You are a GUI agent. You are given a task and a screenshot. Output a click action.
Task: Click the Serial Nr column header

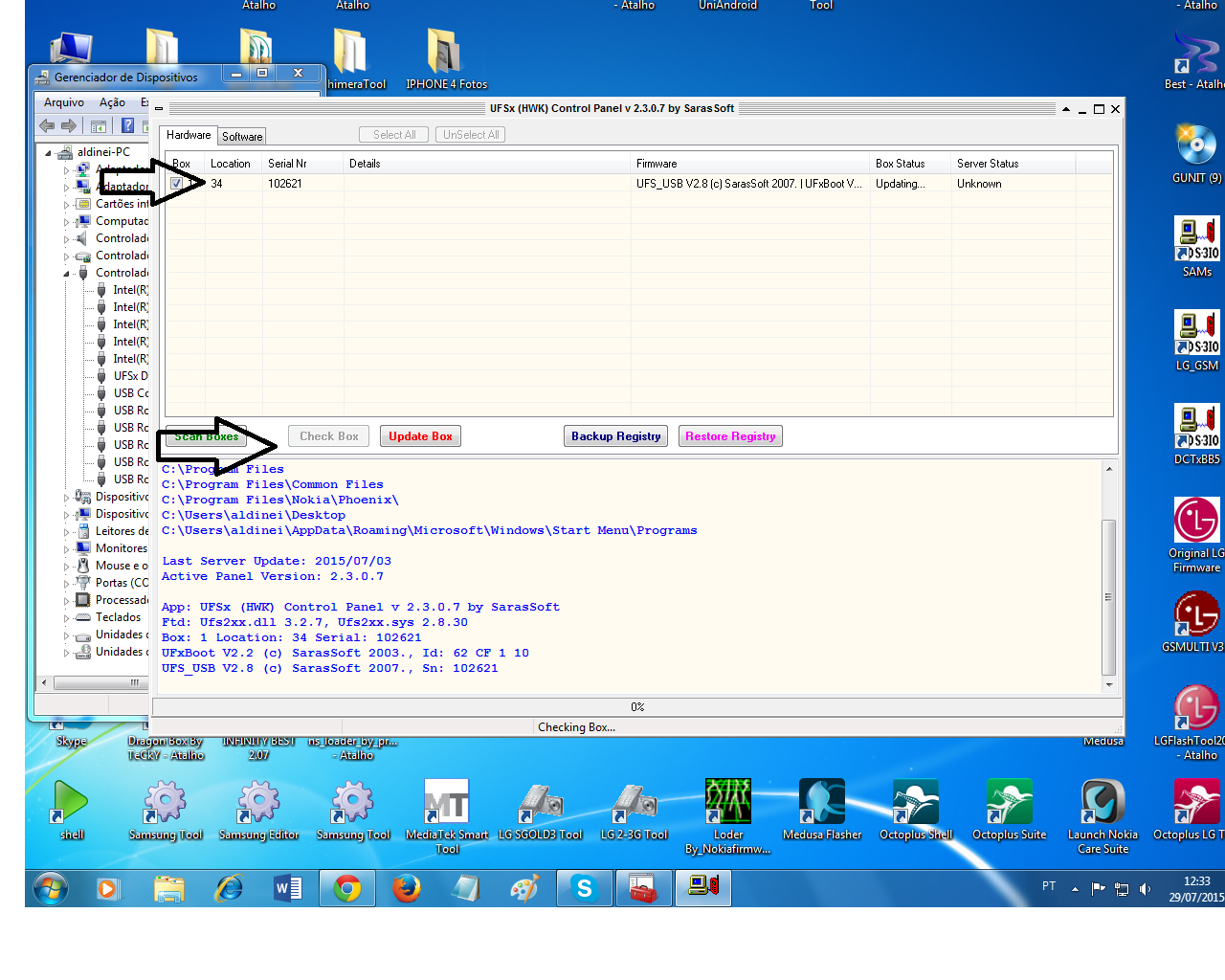tap(302, 164)
